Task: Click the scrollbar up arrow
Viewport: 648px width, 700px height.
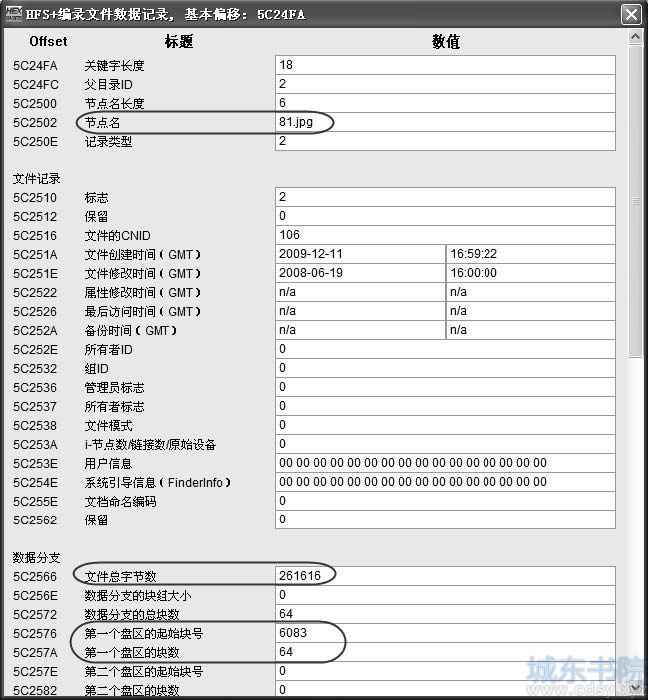Action: [635, 37]
